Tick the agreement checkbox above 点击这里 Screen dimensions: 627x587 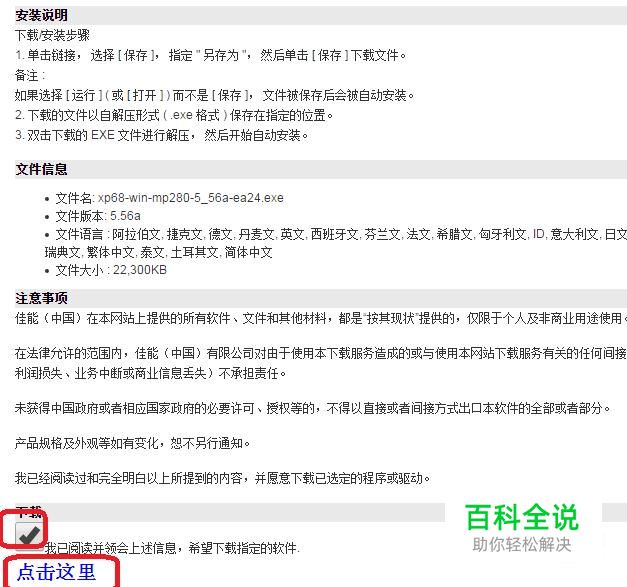point(28,535)
